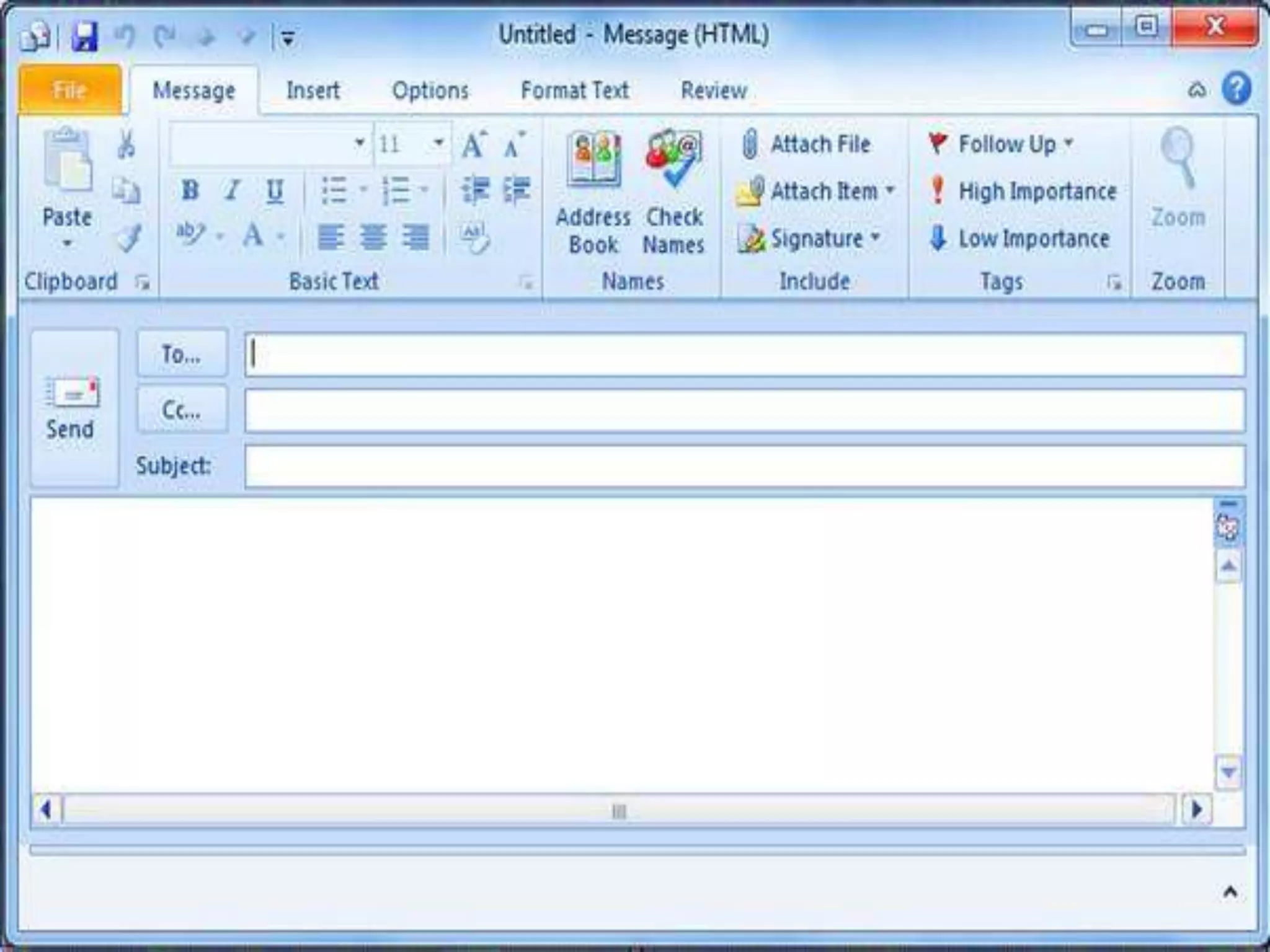This screenshot has height=952, width=1270.
Task: Click Attach File paperclip icon
Action: (x=750, y=144)
